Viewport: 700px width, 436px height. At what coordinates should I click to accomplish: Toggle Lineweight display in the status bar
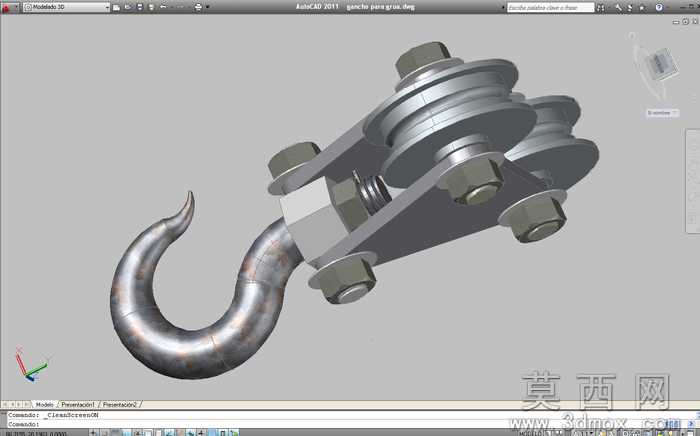(201, 432)
